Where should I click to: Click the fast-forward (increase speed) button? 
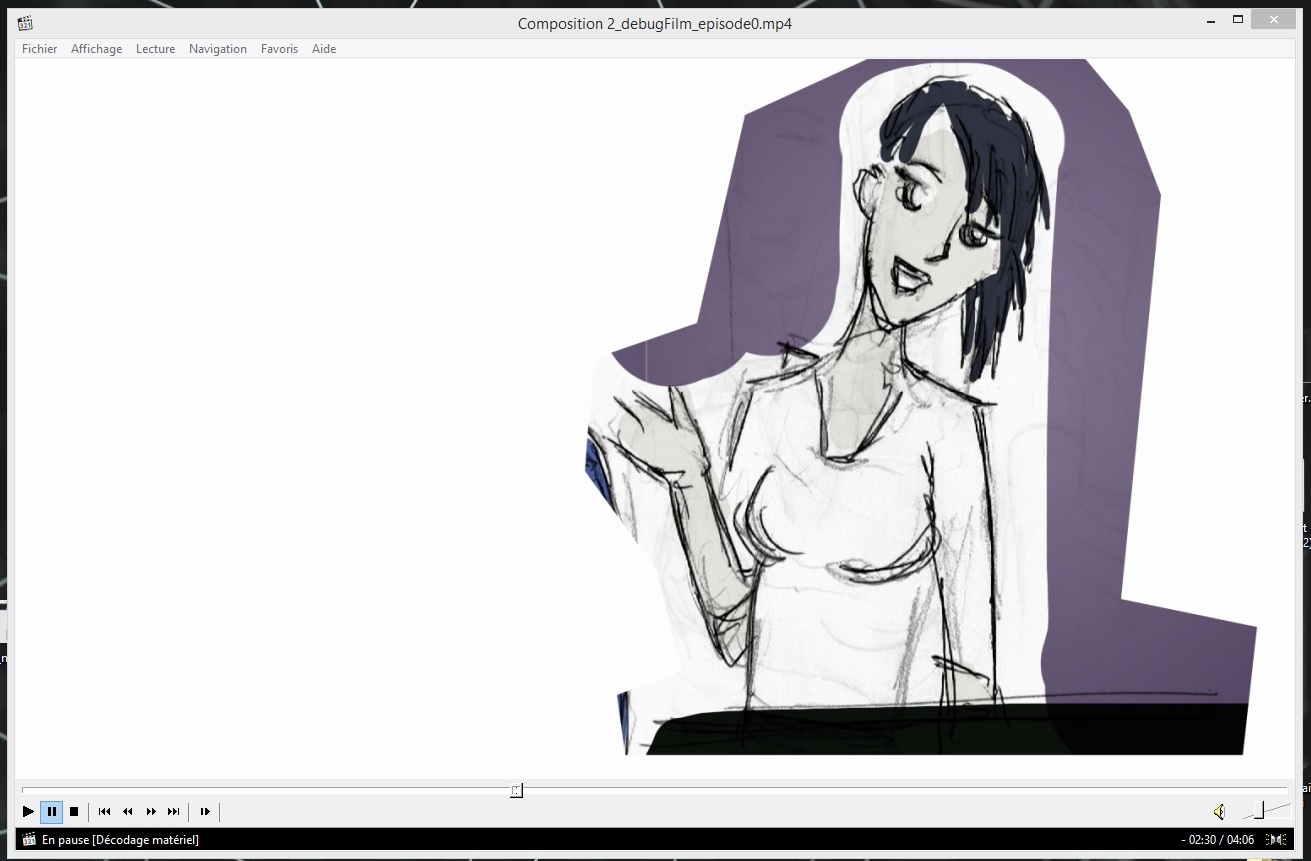click(151, 812)
